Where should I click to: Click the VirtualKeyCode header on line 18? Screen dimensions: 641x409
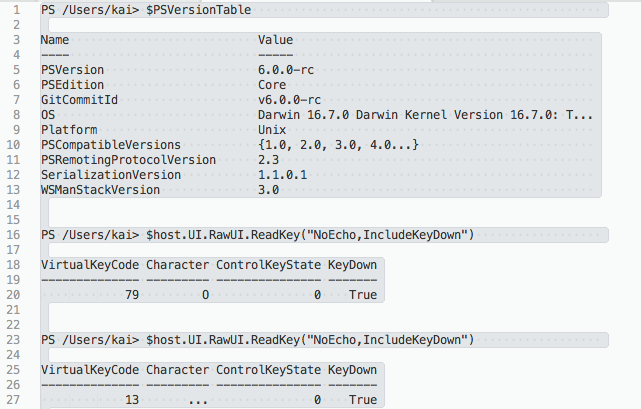(90, 265)
